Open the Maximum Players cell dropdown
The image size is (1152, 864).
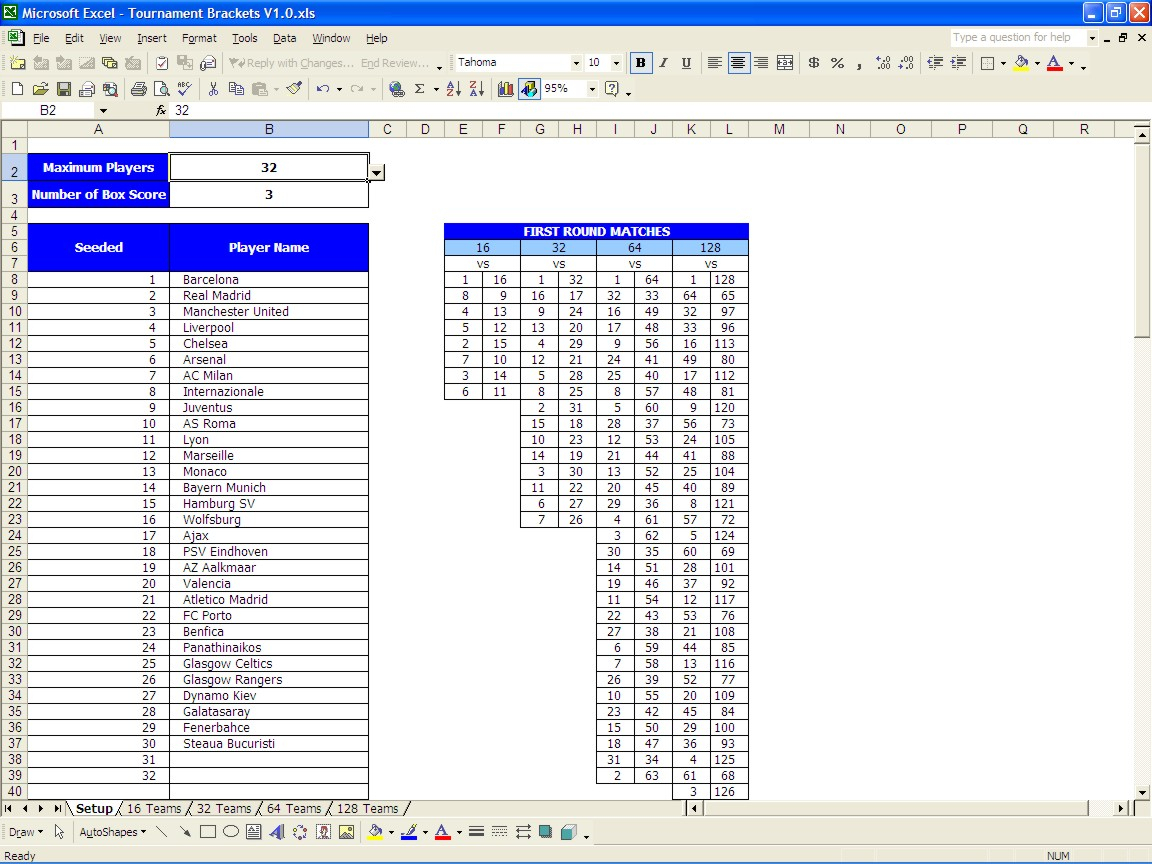[x=376, y=172]
